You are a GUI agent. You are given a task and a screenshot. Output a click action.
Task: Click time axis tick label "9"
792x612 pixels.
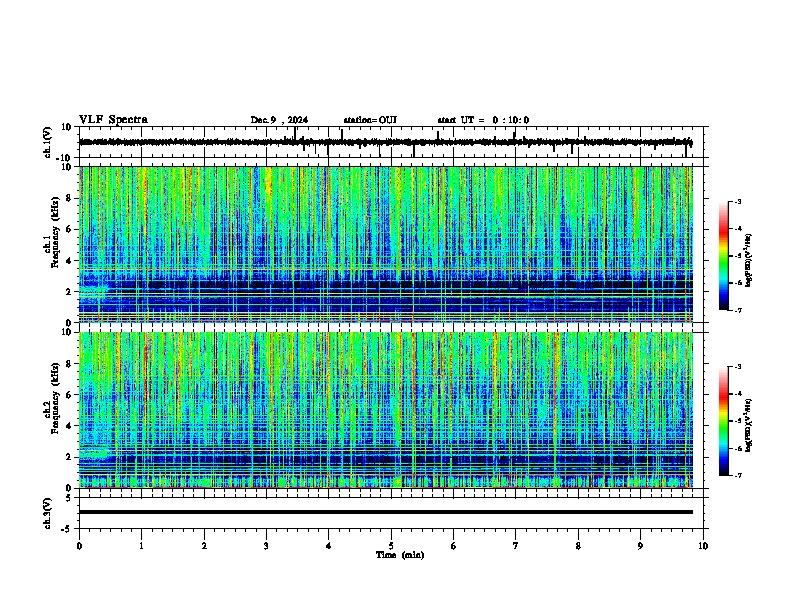(x=640, y=546)
